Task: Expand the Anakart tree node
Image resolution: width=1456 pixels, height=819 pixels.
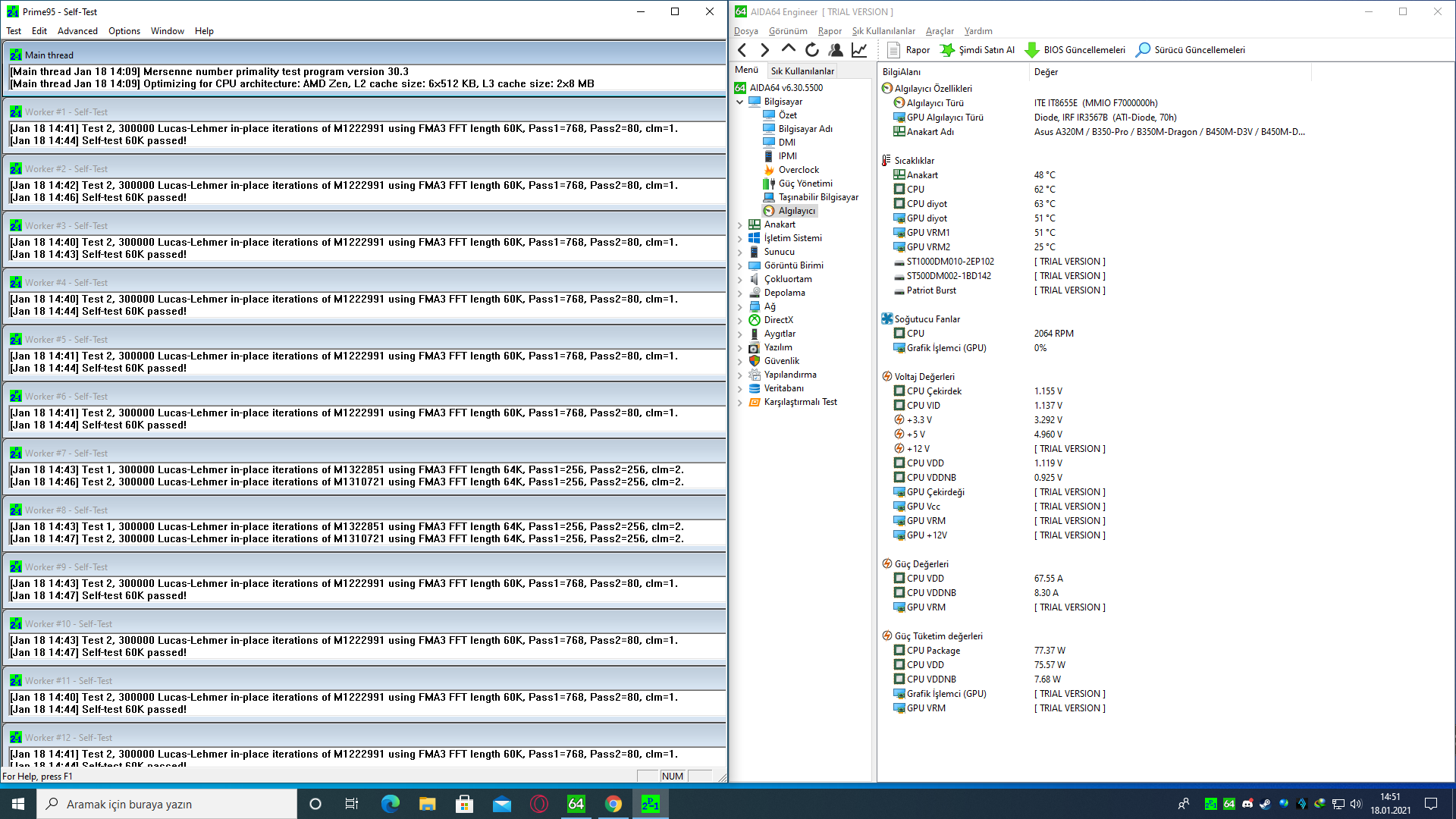Action: 740,224
